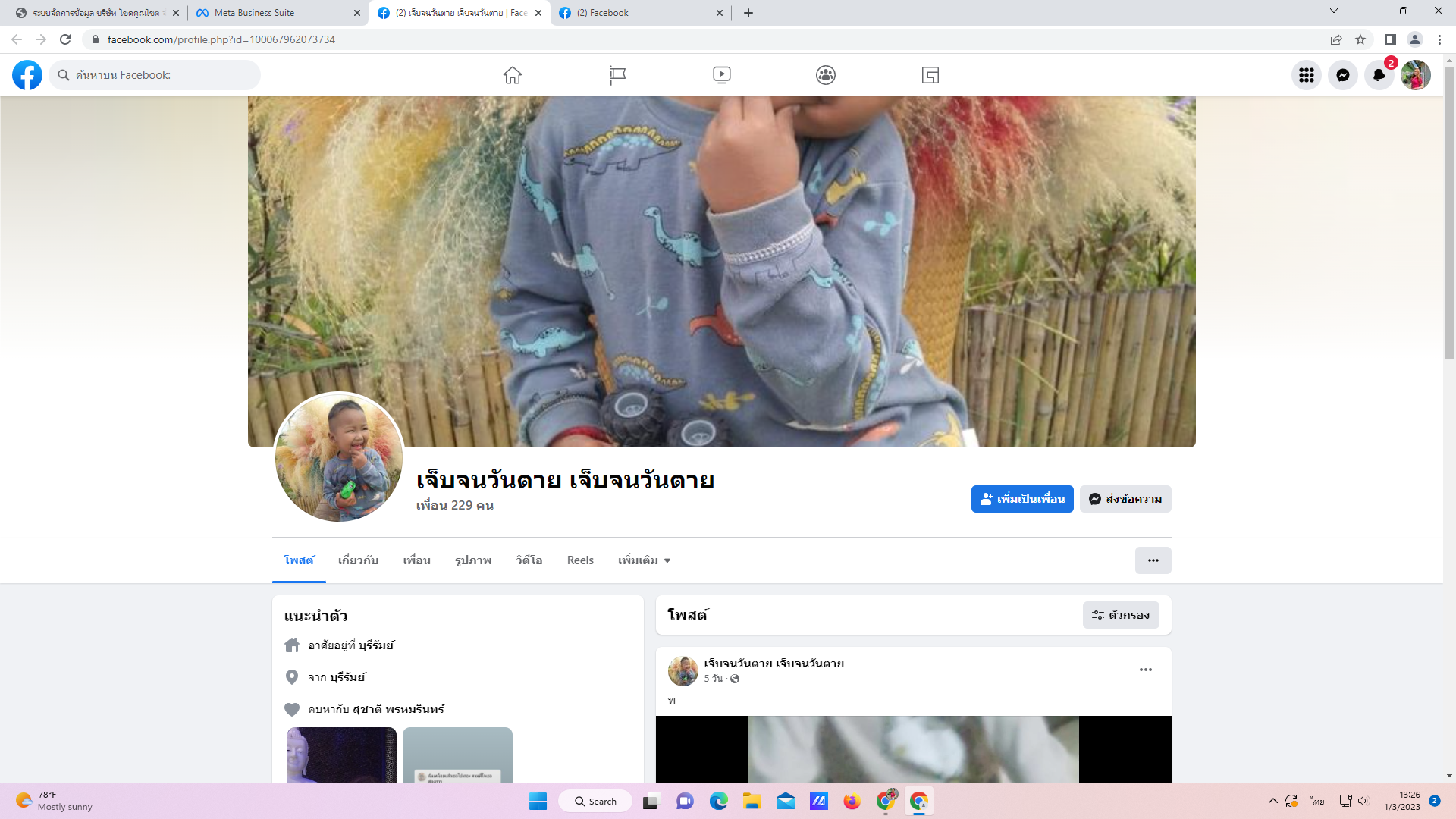This screenshot has height=819, width=1456.
Task: Open the Watch video icon
Action: [721, 75]
